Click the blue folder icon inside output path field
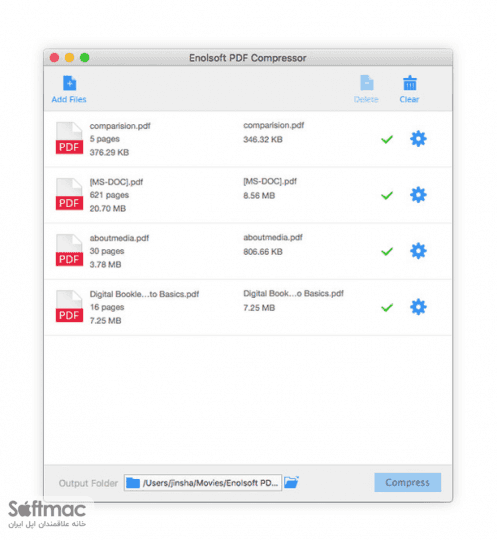This screenshot has height=540, width=497. pos(133,483)
